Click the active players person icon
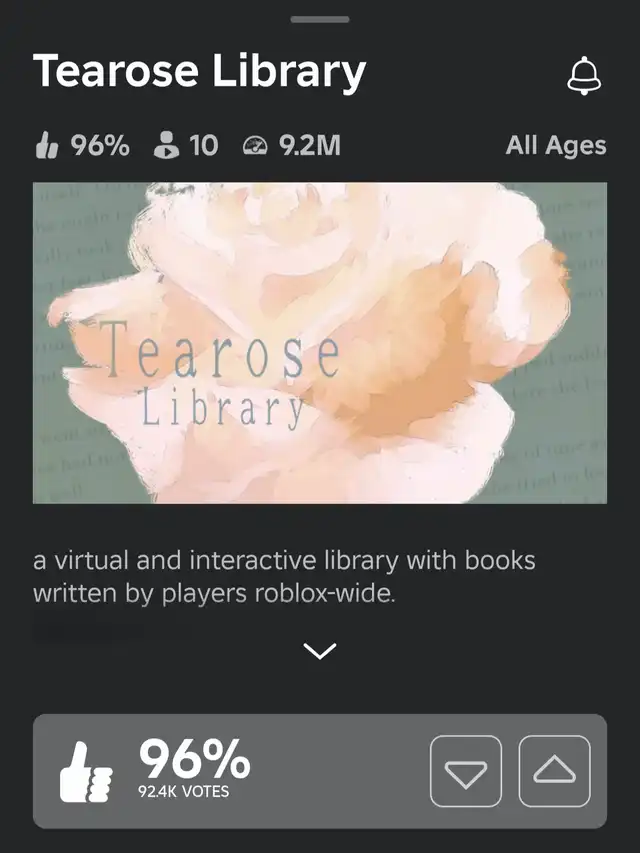 click(166, 146)
